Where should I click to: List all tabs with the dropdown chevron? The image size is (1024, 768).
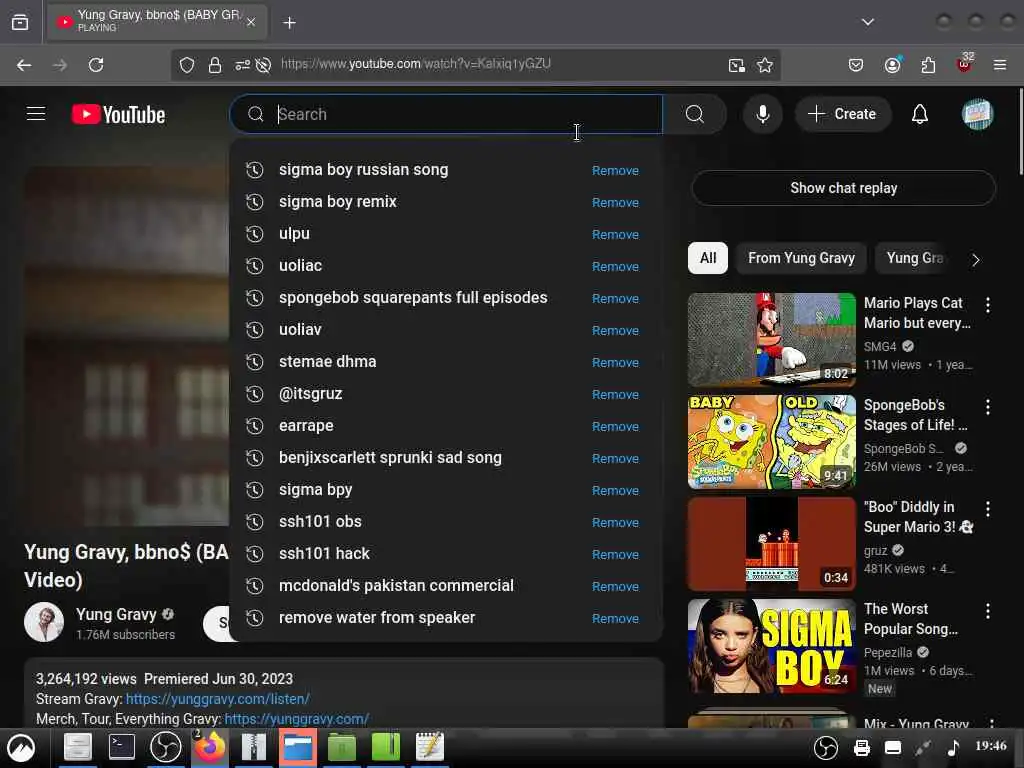[867, 22]
